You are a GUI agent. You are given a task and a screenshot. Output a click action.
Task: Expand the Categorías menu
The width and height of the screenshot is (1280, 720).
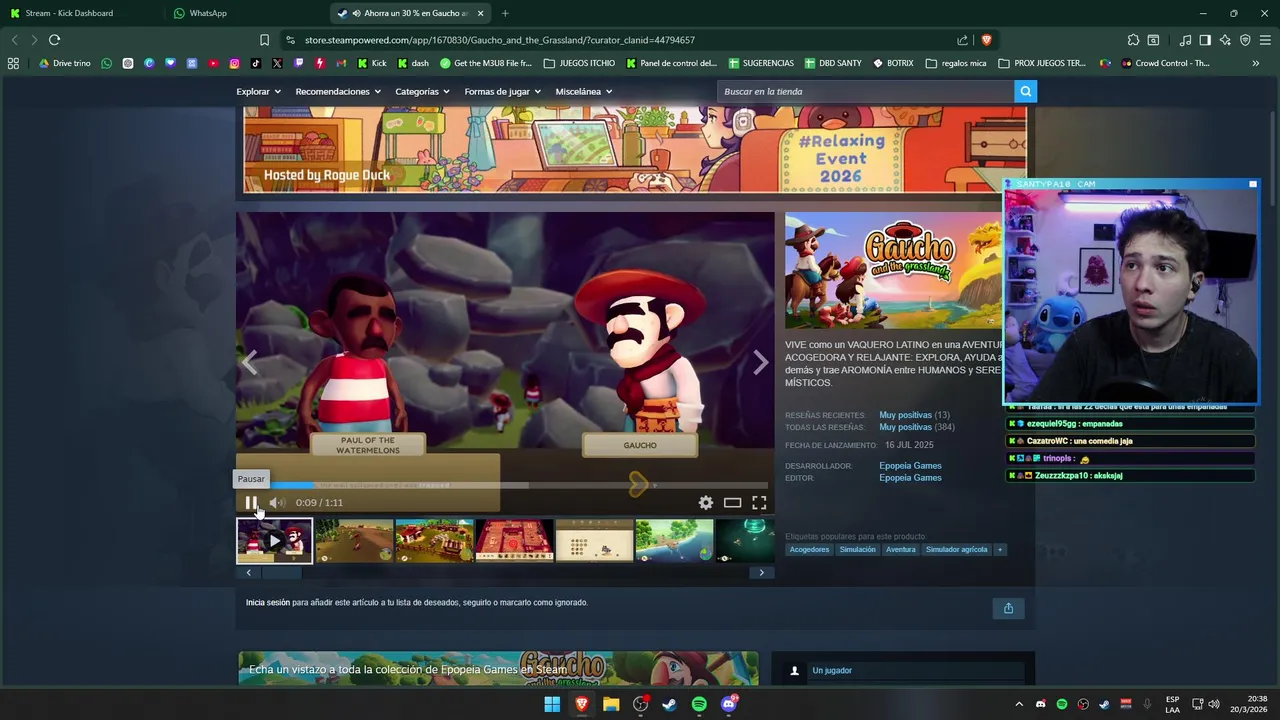coord(422,92)
